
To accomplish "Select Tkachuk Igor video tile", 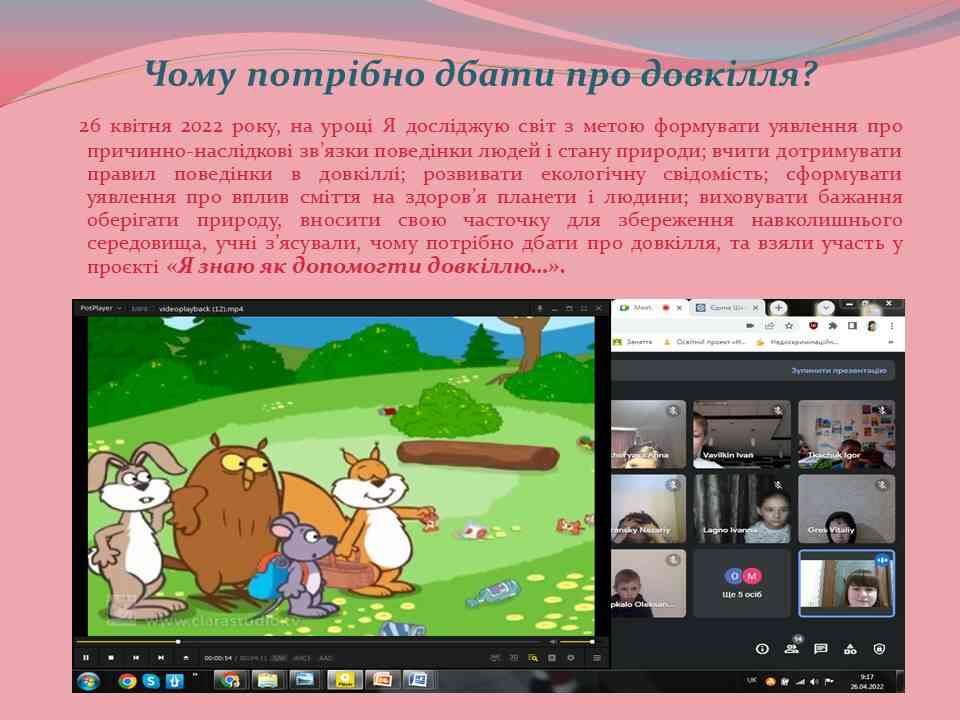I will (x=847, y=434).
